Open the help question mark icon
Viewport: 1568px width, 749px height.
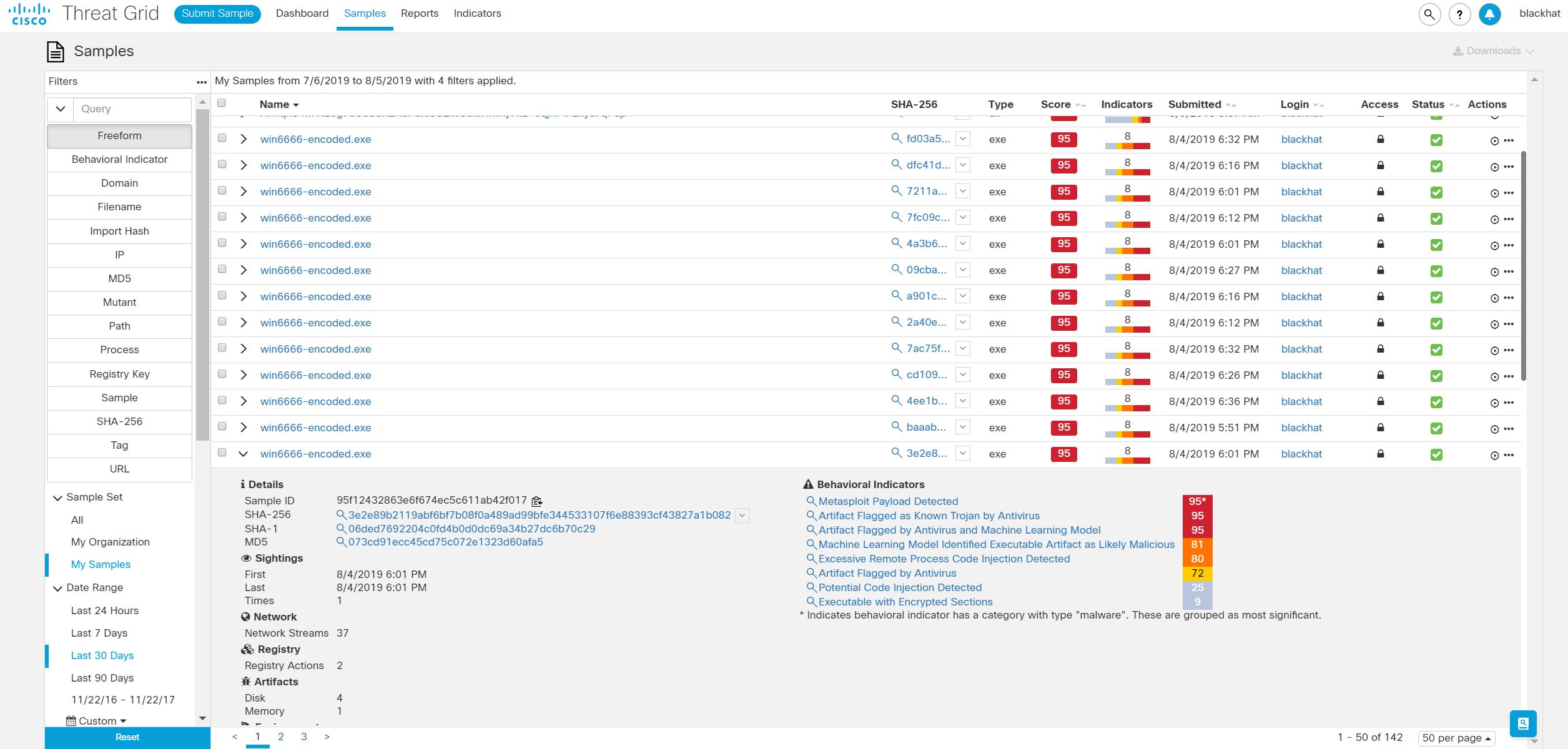click(x=1459, y=14)
